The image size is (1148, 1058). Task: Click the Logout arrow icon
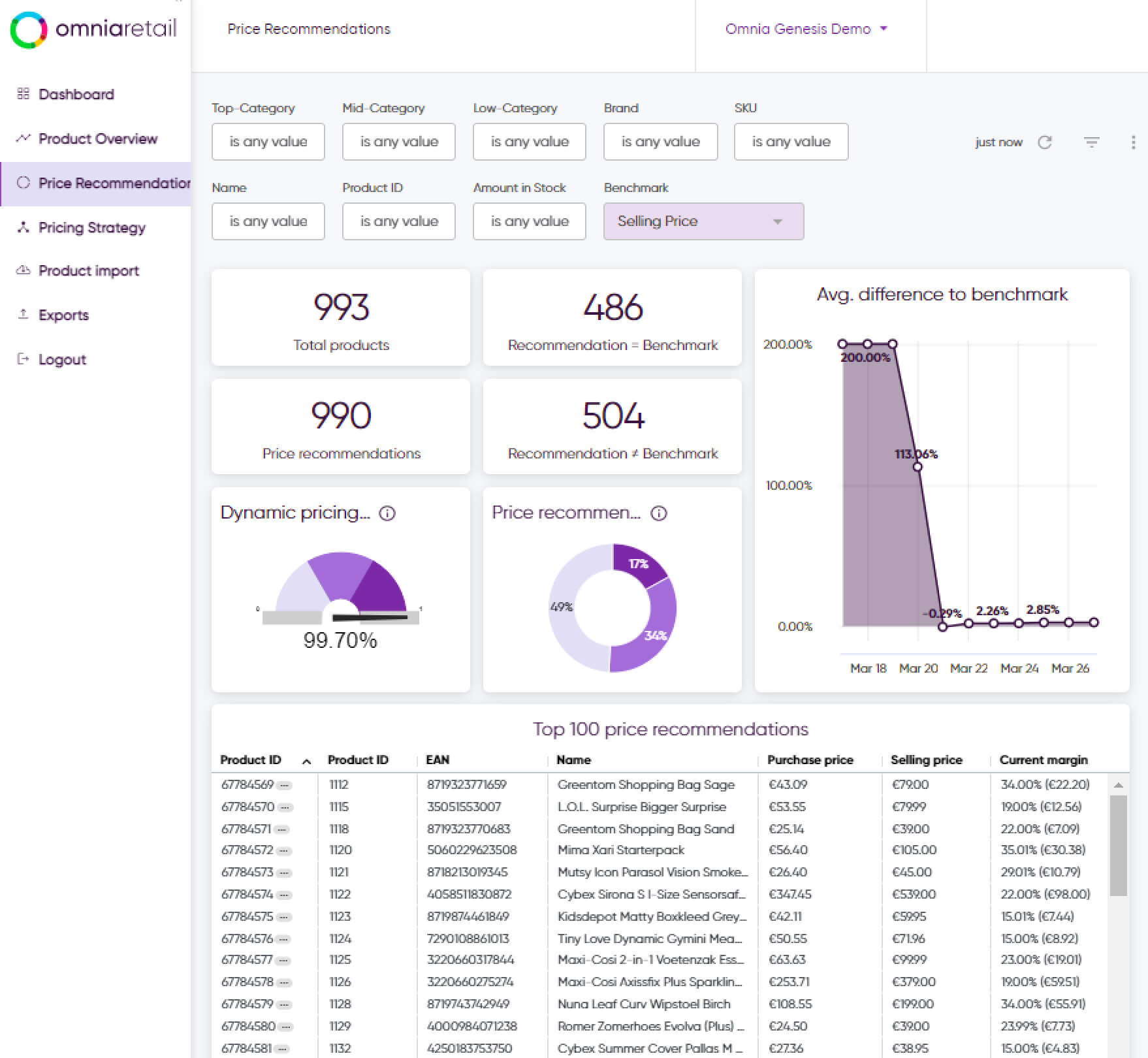(x=24, y=359)
